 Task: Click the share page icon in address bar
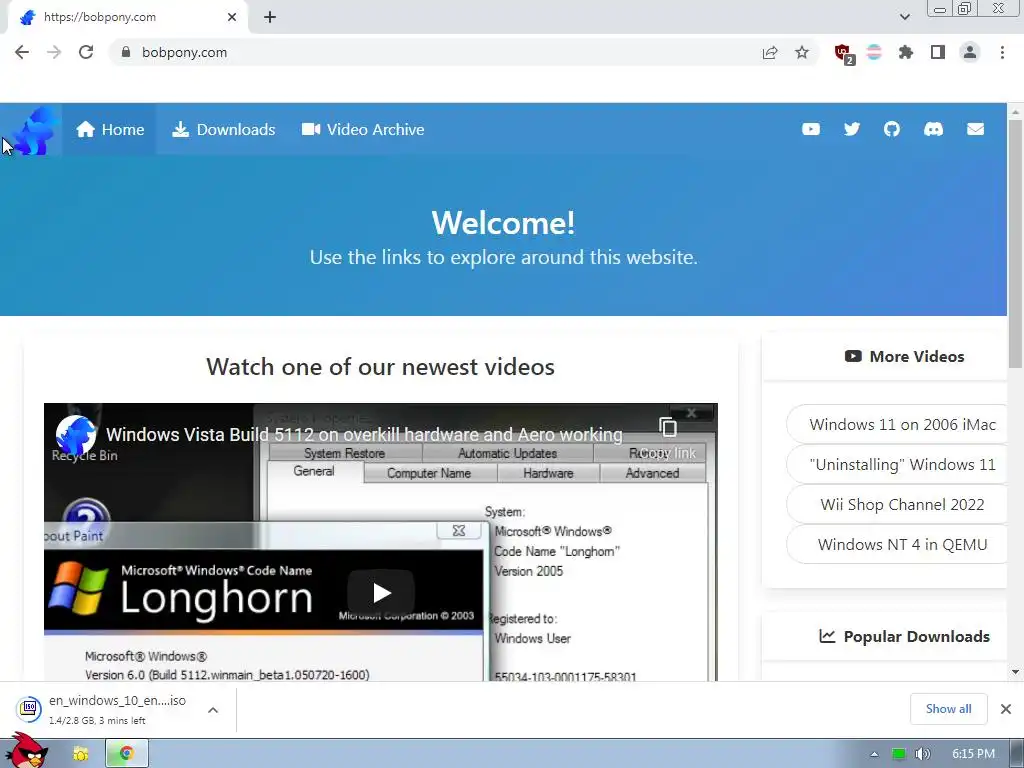tap(770, 52)
